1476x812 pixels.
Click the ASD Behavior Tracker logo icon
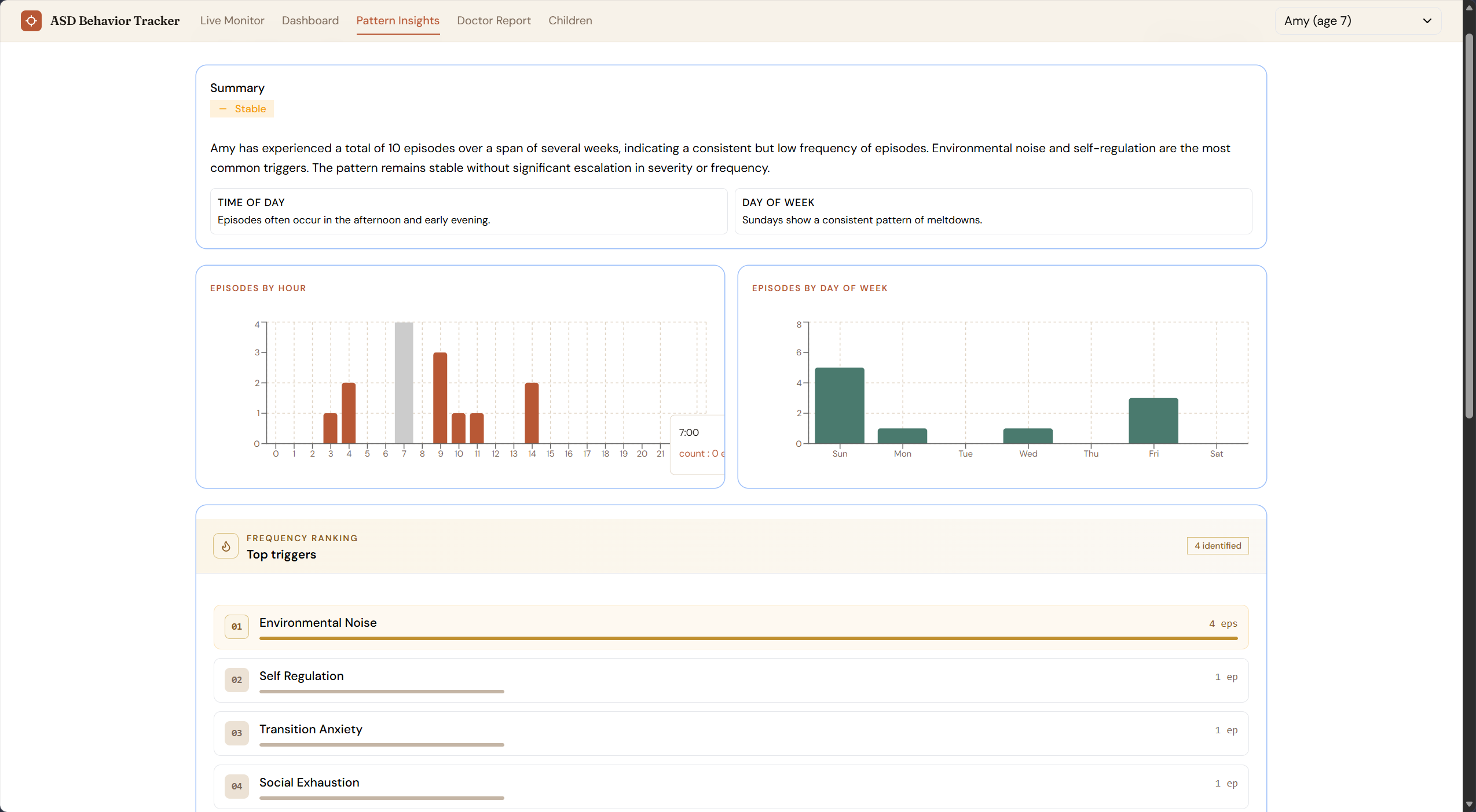31,21
